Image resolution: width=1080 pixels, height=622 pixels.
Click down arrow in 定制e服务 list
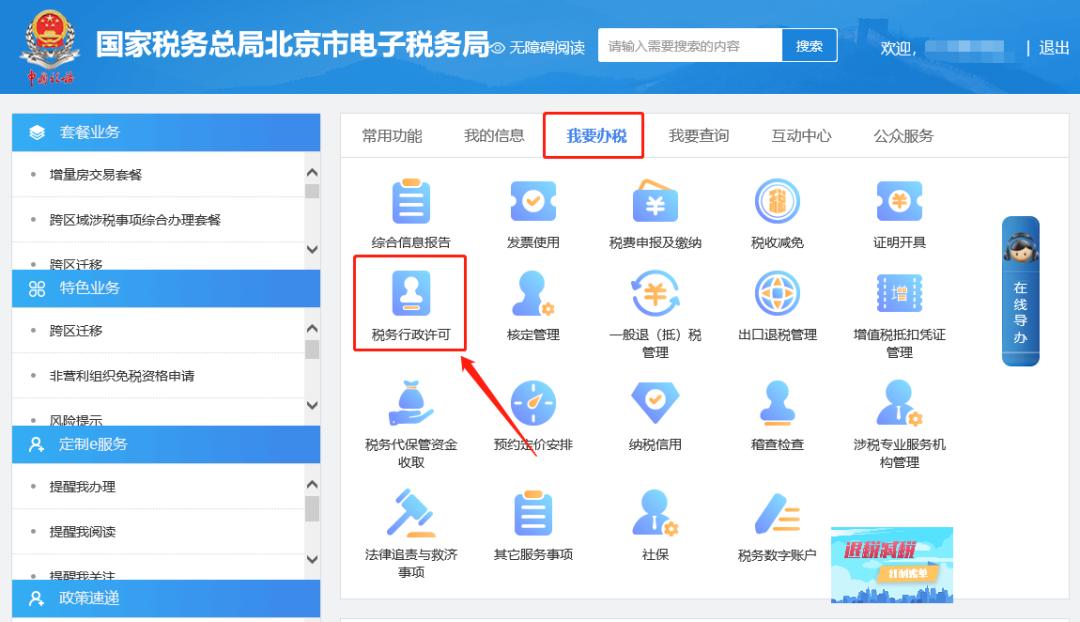point(312,559)
